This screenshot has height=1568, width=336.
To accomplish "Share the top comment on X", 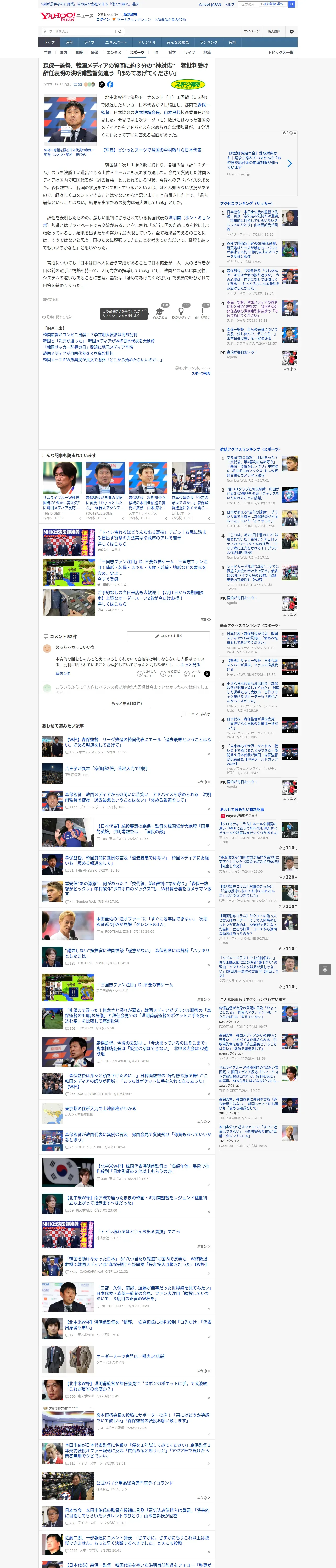I will [x=207, y=674].
